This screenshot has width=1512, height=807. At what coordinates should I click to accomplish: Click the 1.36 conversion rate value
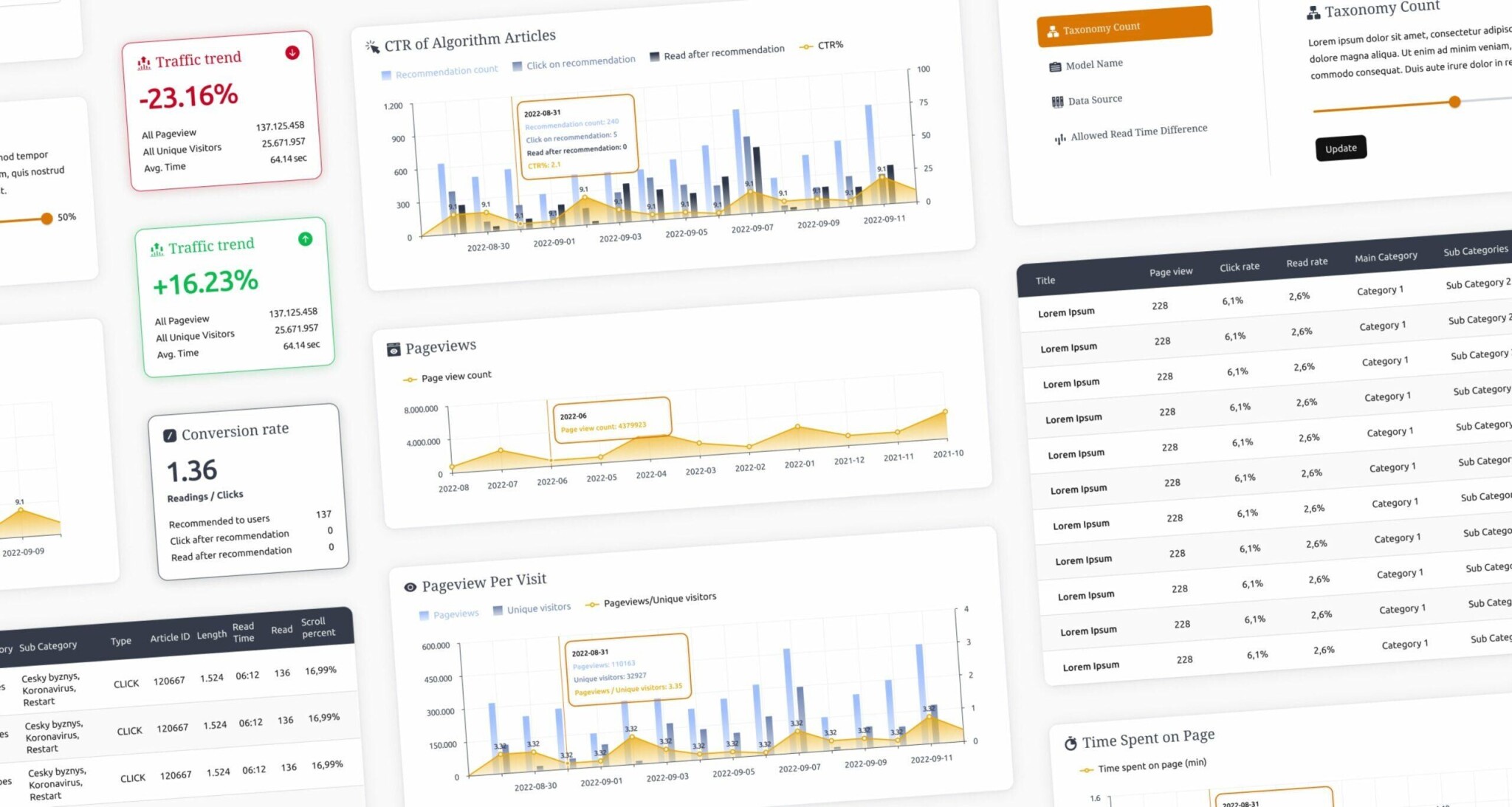[x=191, y=471]
